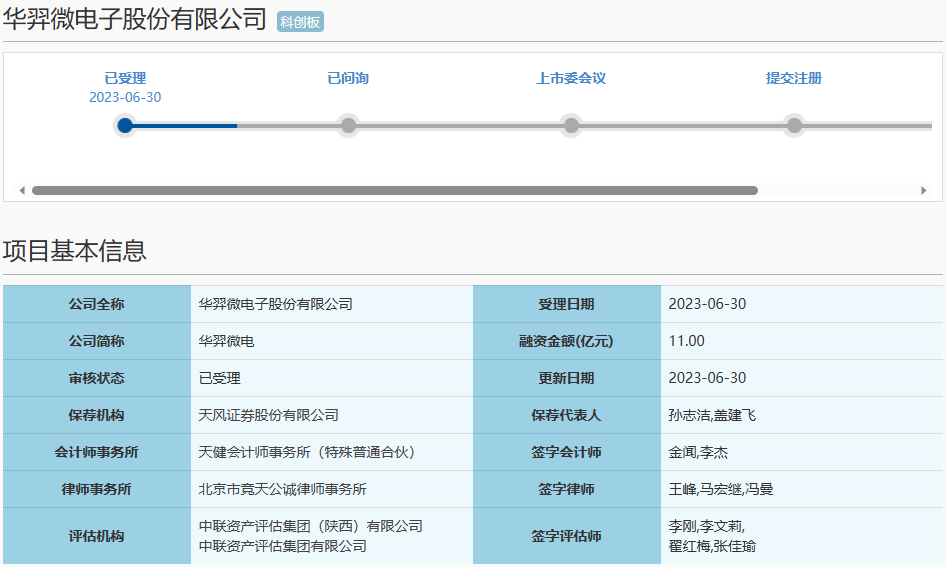Click the 中联资产评估集团有限公司 line
This screenshot has width=947, height=567.
[283, 546]
